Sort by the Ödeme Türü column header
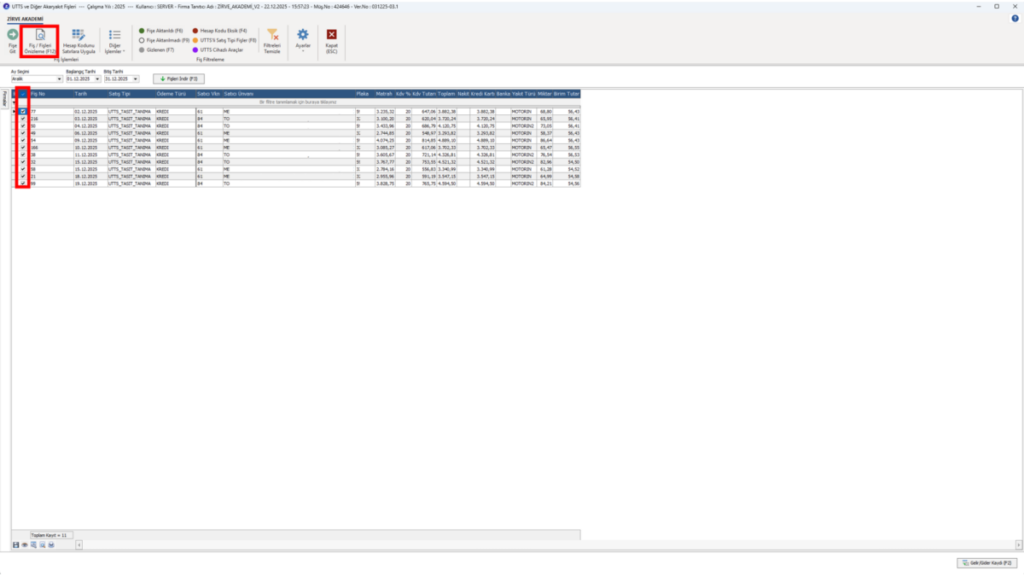1024x576 pixels. pyautogui.click(x=175, y=94)
